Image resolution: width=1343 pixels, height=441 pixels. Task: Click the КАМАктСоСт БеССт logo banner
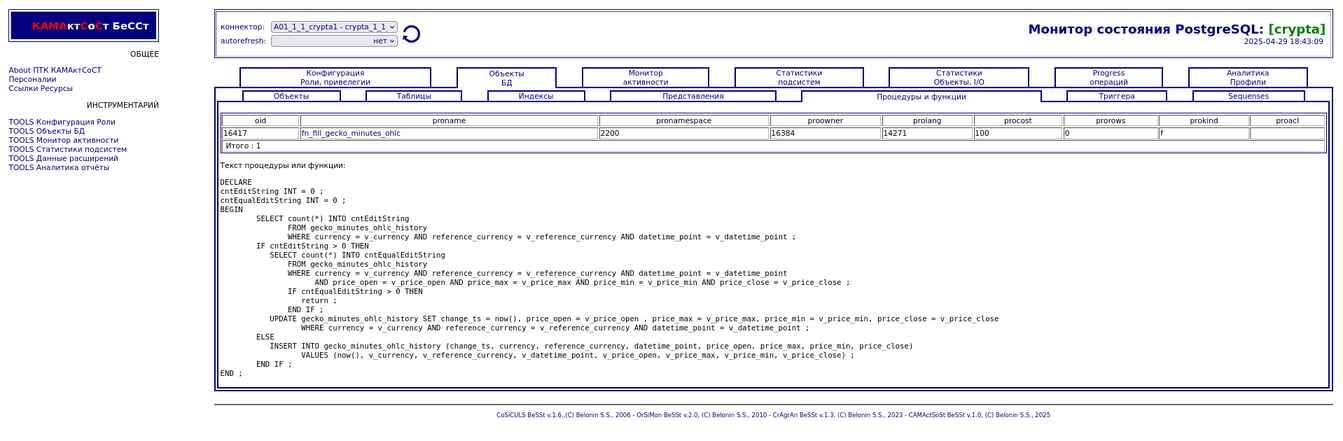[84, 26]
